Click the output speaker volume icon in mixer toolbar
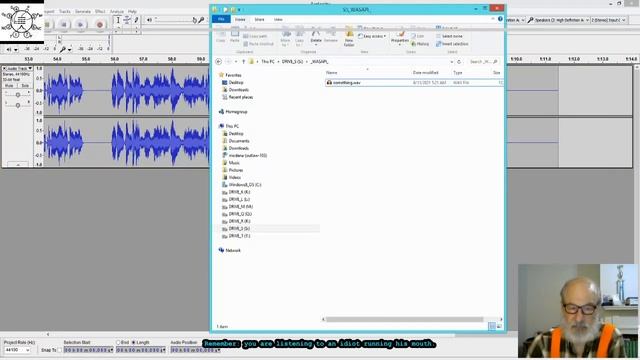 click(x=149, y=20)
